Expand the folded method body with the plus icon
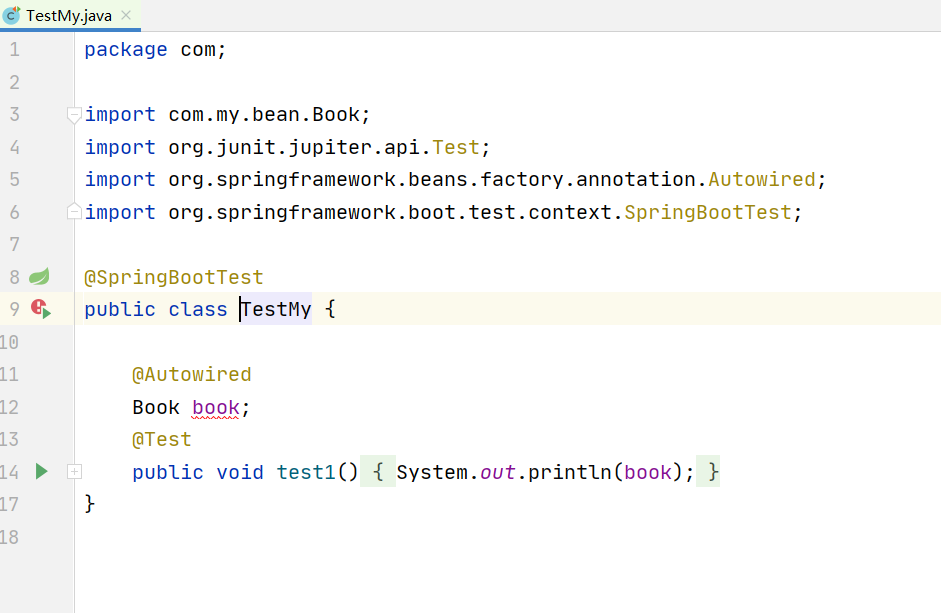This screenshot has height=613, width=941. [74, 471]
